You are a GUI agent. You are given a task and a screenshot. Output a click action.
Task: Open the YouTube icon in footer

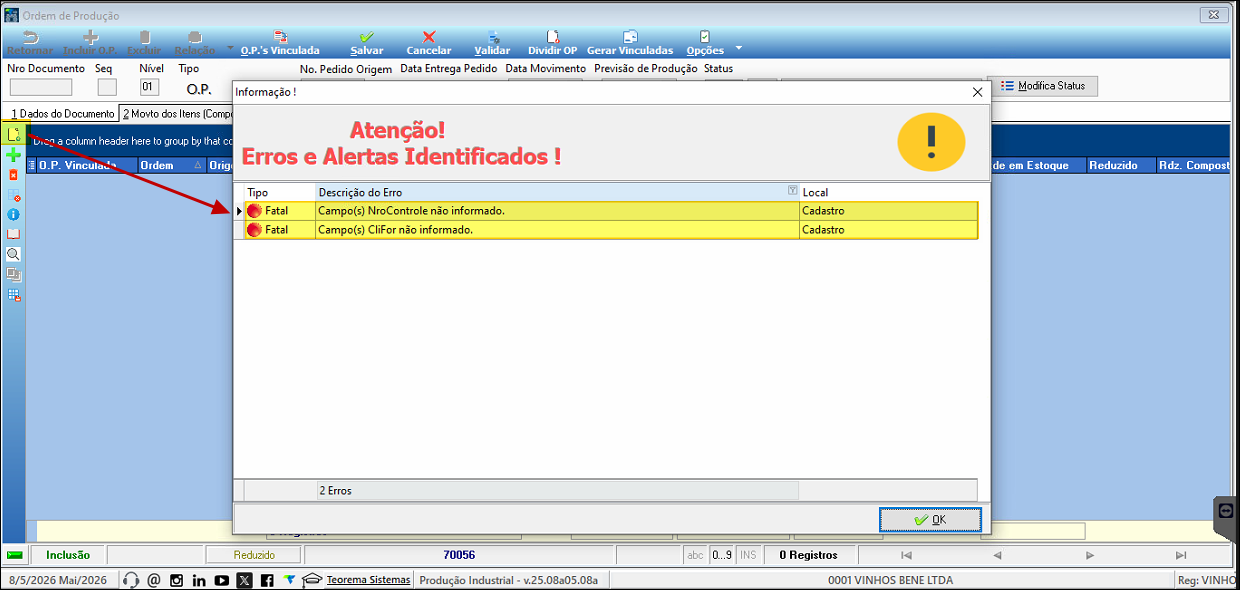click(x=221, y=580)
